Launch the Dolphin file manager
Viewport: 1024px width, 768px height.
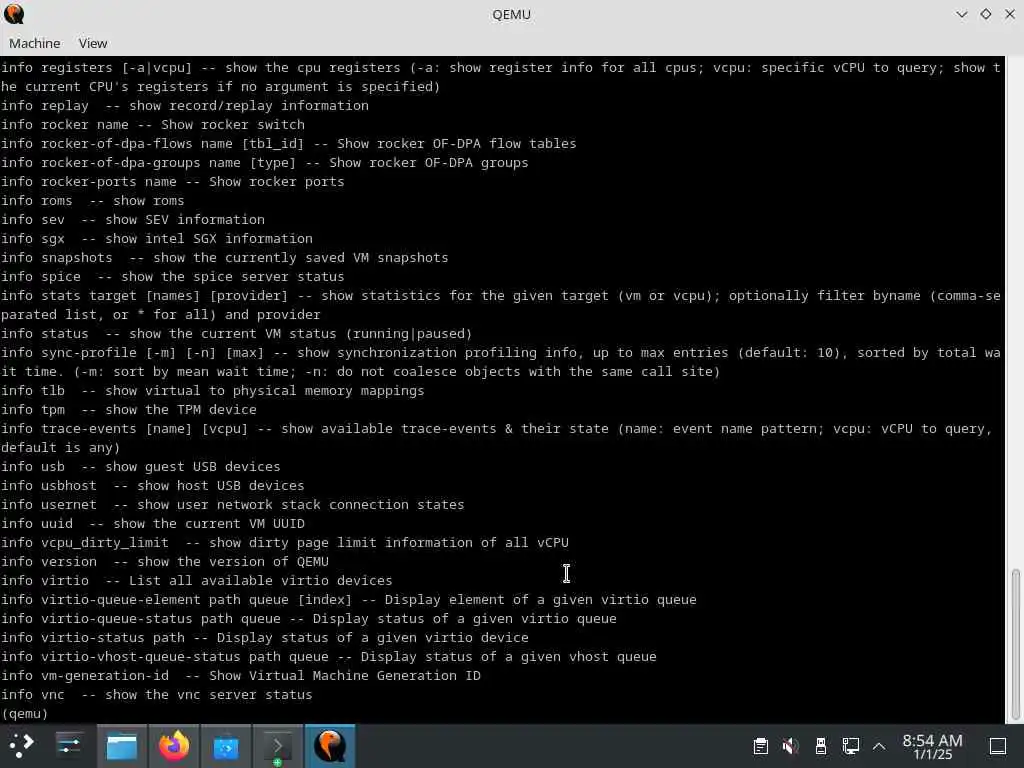121,745
